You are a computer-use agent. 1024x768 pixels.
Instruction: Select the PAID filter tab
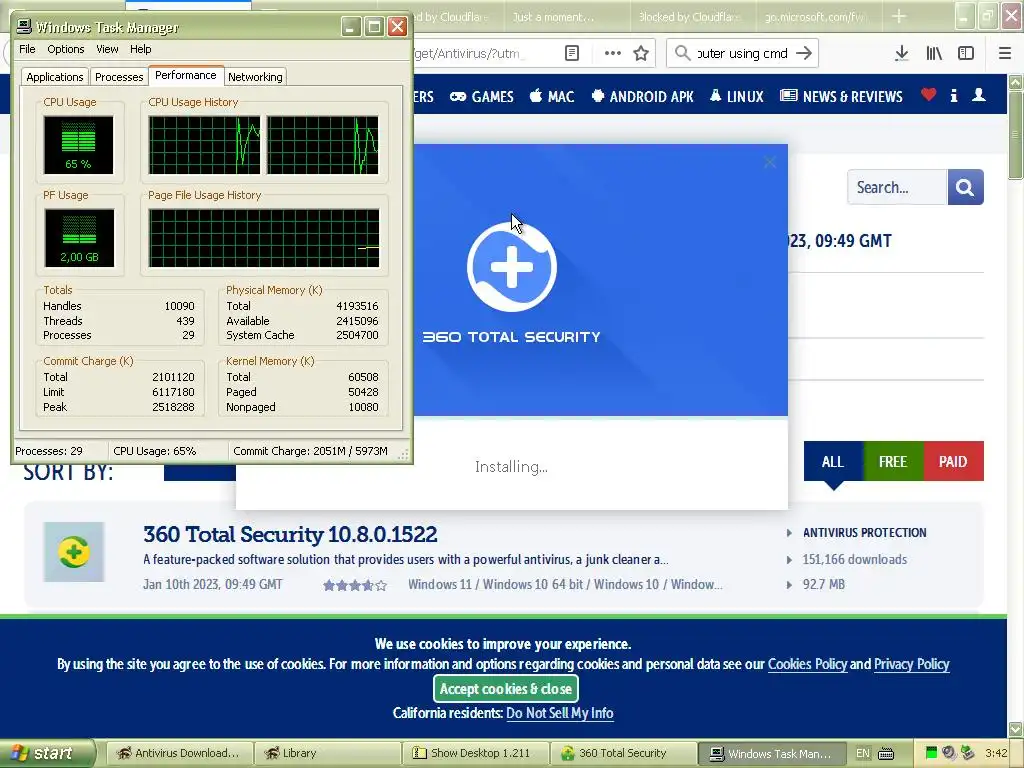click(953, 461)
